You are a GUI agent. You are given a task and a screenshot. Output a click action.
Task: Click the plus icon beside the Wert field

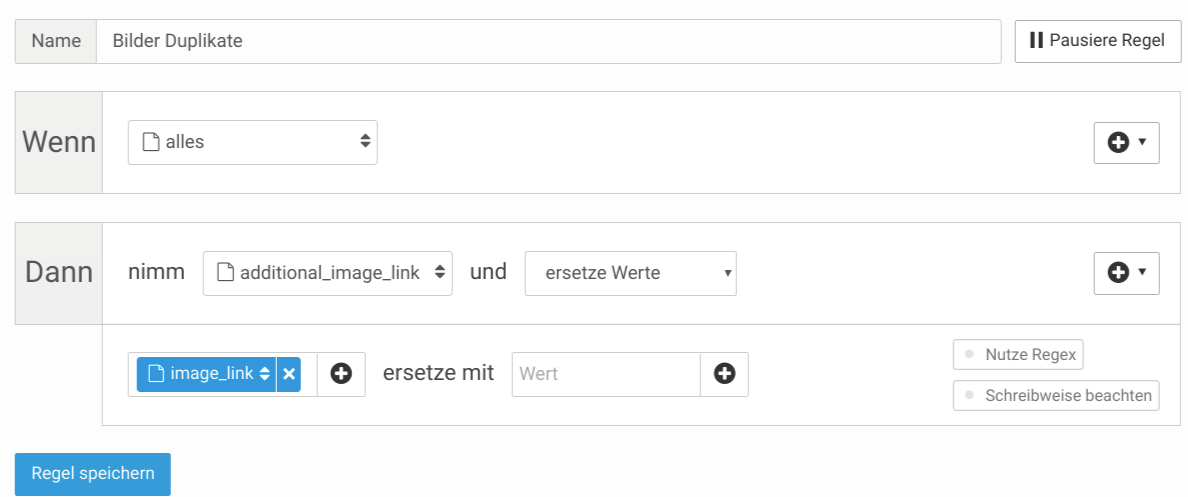(x=724, y=374)
